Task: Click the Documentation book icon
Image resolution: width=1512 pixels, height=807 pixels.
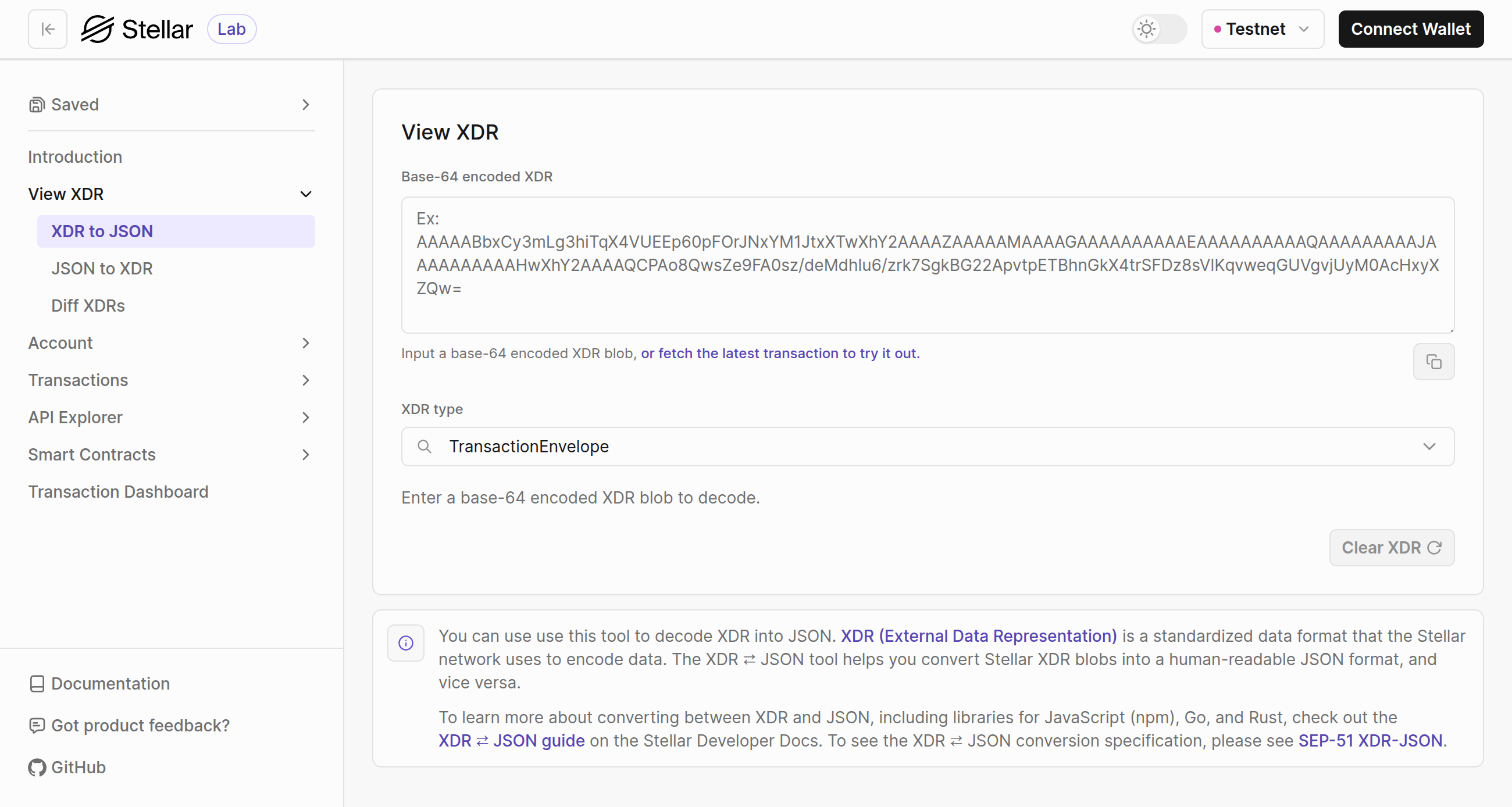Action: point(37,683)
